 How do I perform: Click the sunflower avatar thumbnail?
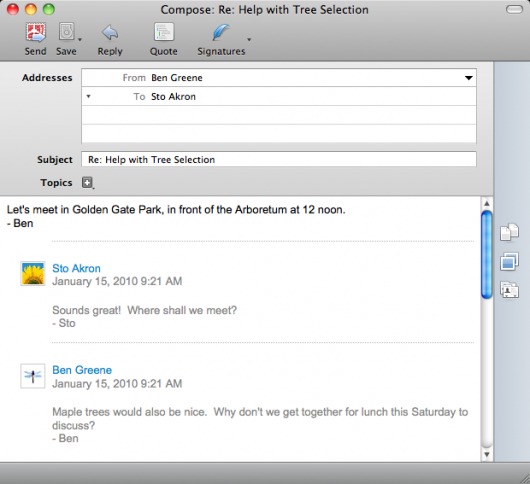pyautogui.click(x=33, y=273)
